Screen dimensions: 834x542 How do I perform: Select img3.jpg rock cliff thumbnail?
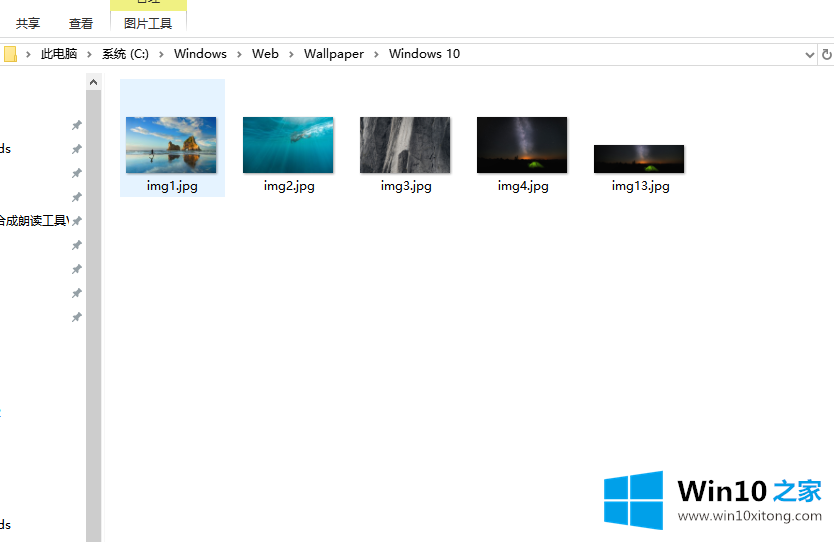click(405, 145)
